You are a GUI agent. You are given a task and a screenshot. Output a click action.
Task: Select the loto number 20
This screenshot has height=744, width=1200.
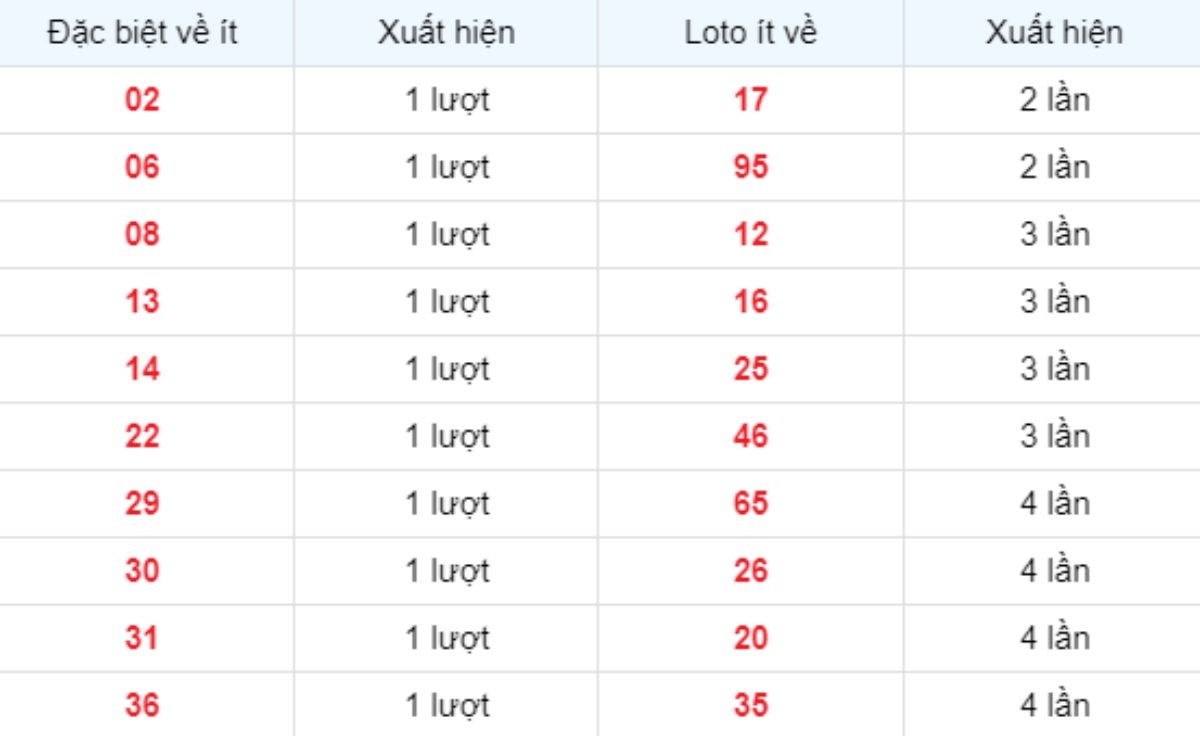[x=750, y=637]
